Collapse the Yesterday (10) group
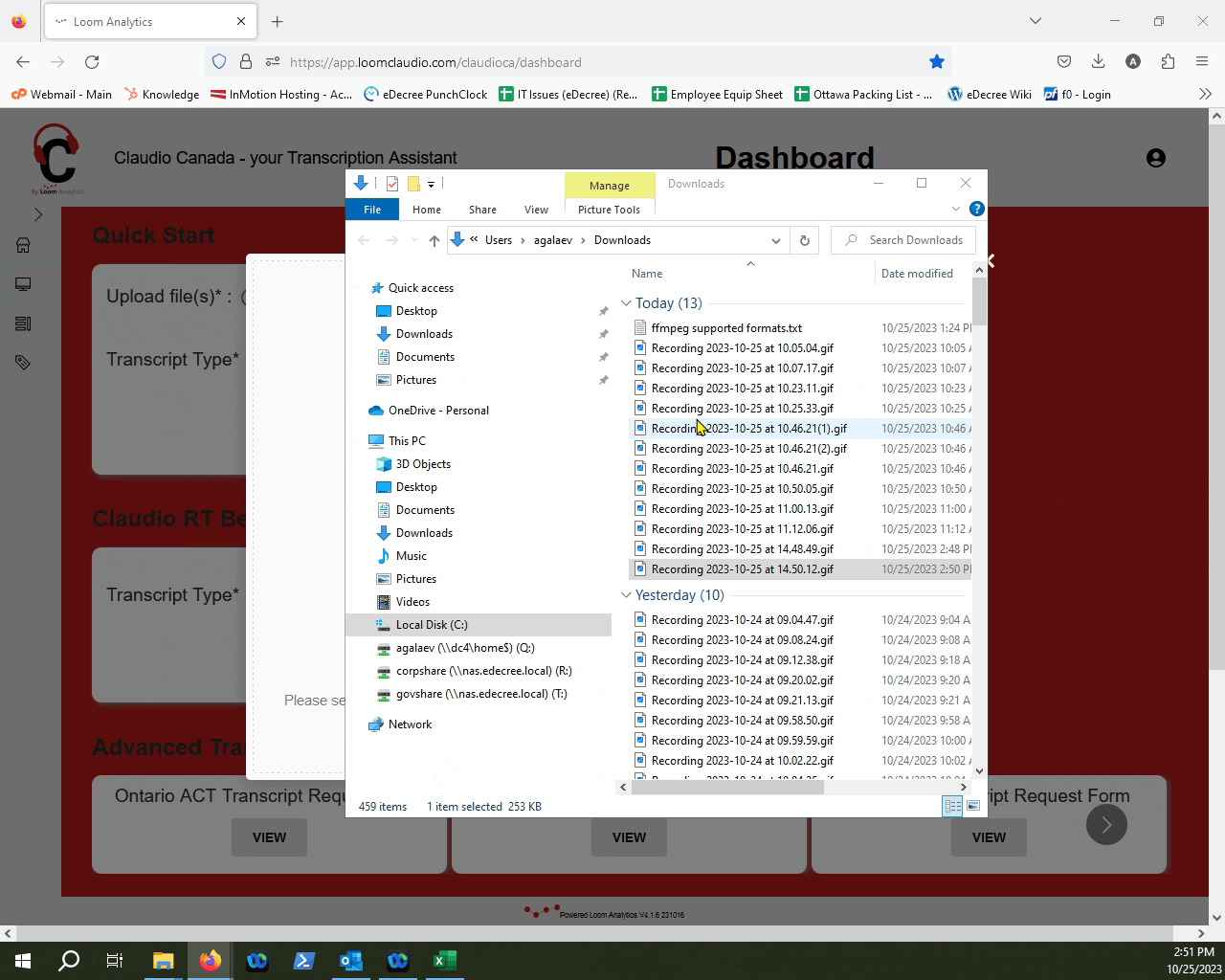 pos(626,595)
